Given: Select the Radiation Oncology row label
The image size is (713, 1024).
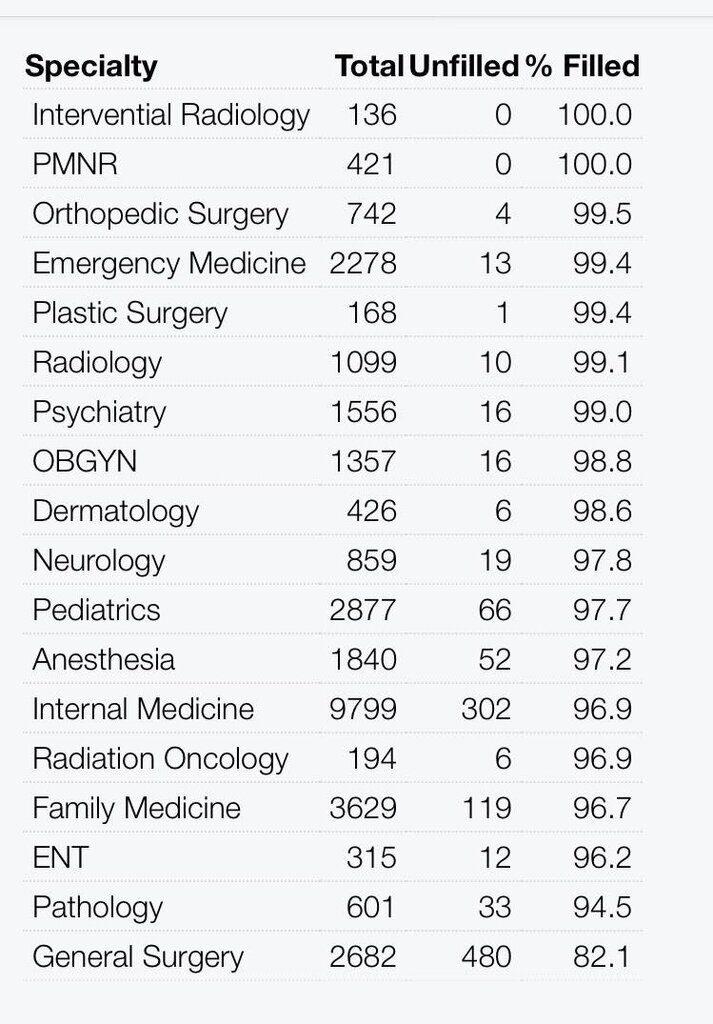Looking at the screenshot, I should coord(160,759).
